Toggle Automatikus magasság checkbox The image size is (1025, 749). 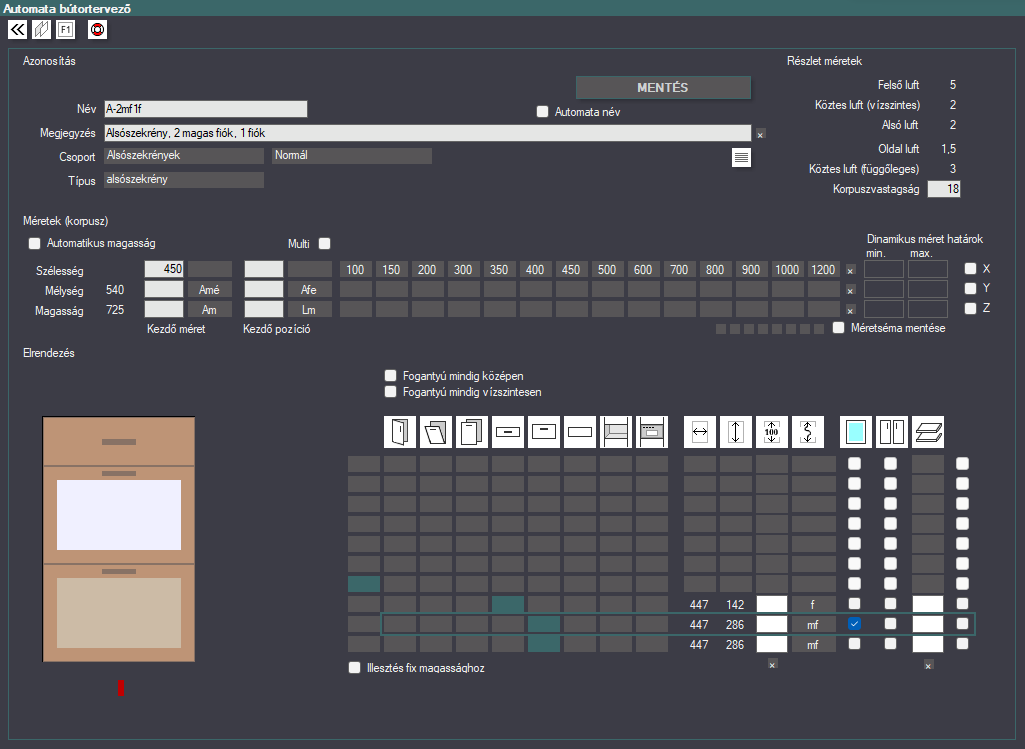click(35, 243)
